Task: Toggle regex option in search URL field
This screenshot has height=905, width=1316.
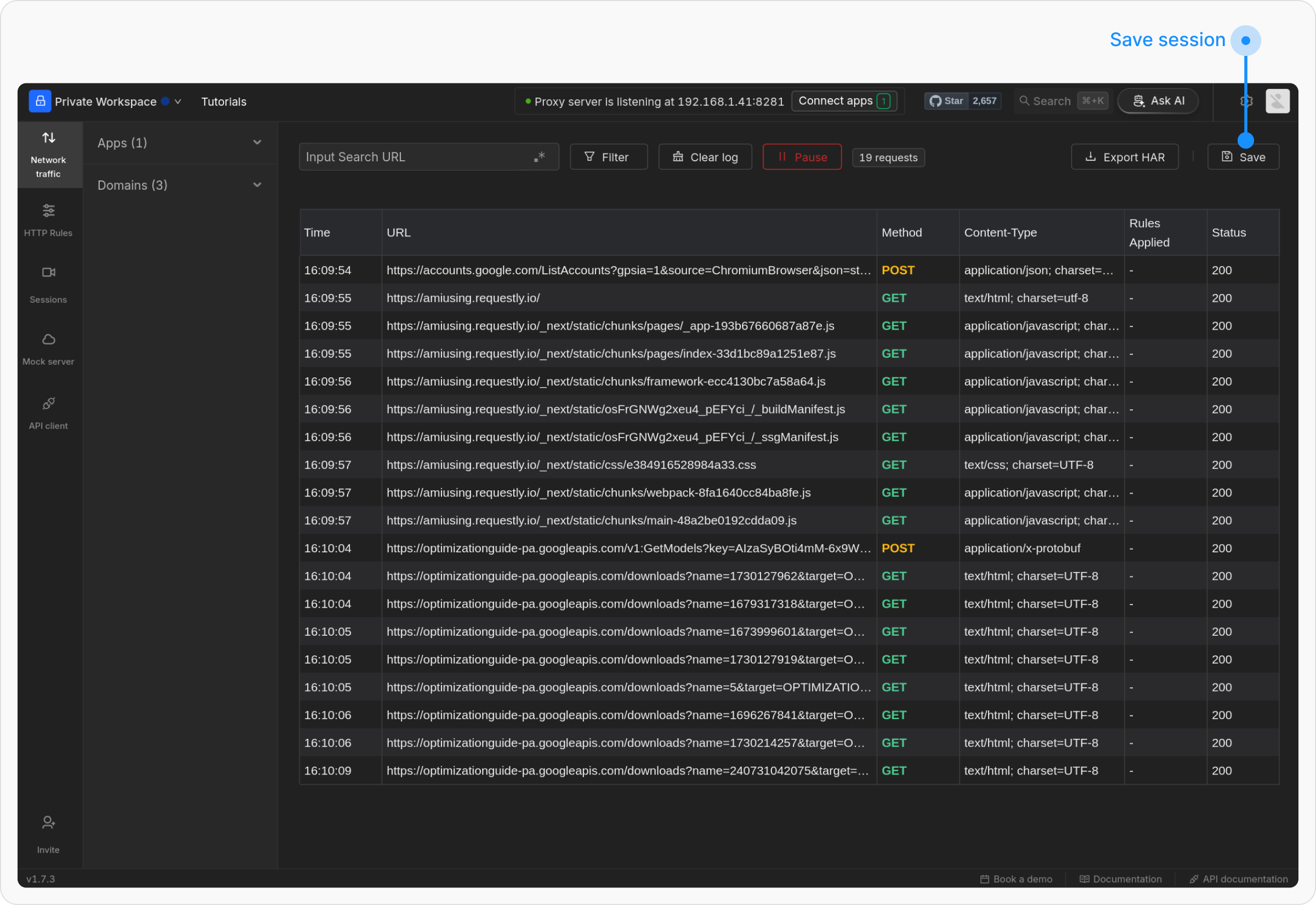Action: coord(539,156)
